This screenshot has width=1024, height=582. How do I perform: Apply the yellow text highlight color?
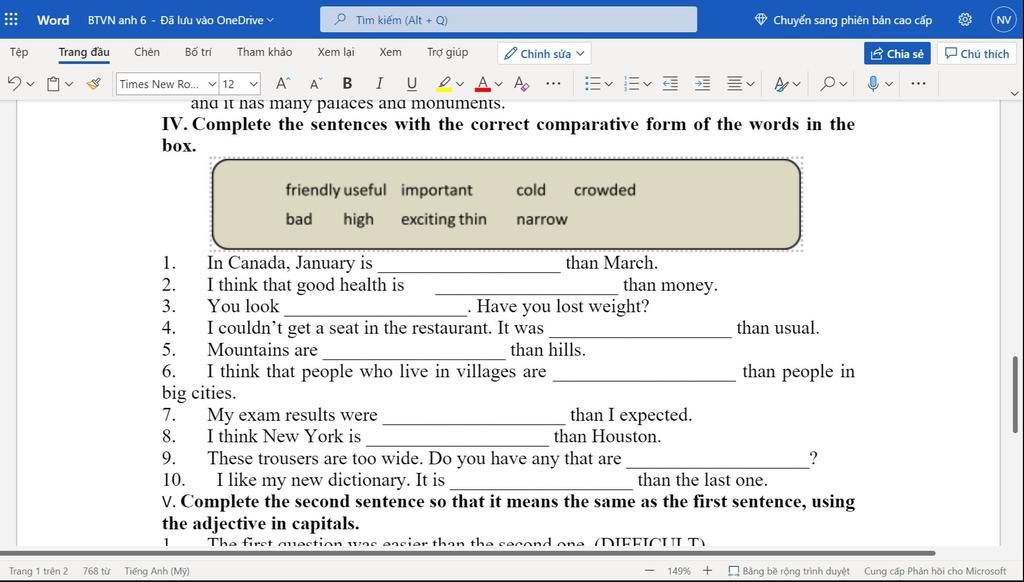pyautogui.click(x=444, y=84)
